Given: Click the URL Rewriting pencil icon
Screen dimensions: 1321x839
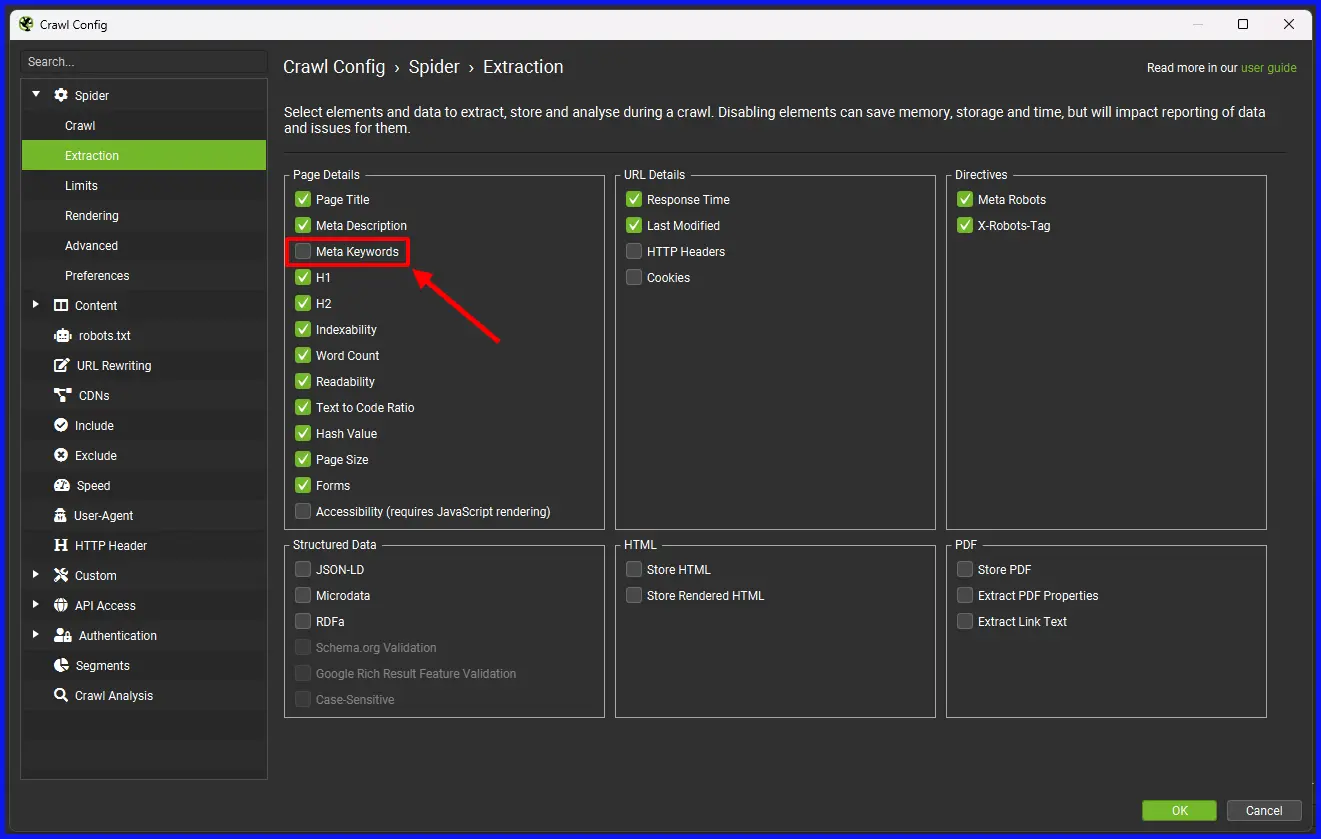Looking at the screenshot, I should tap(62, 365).
